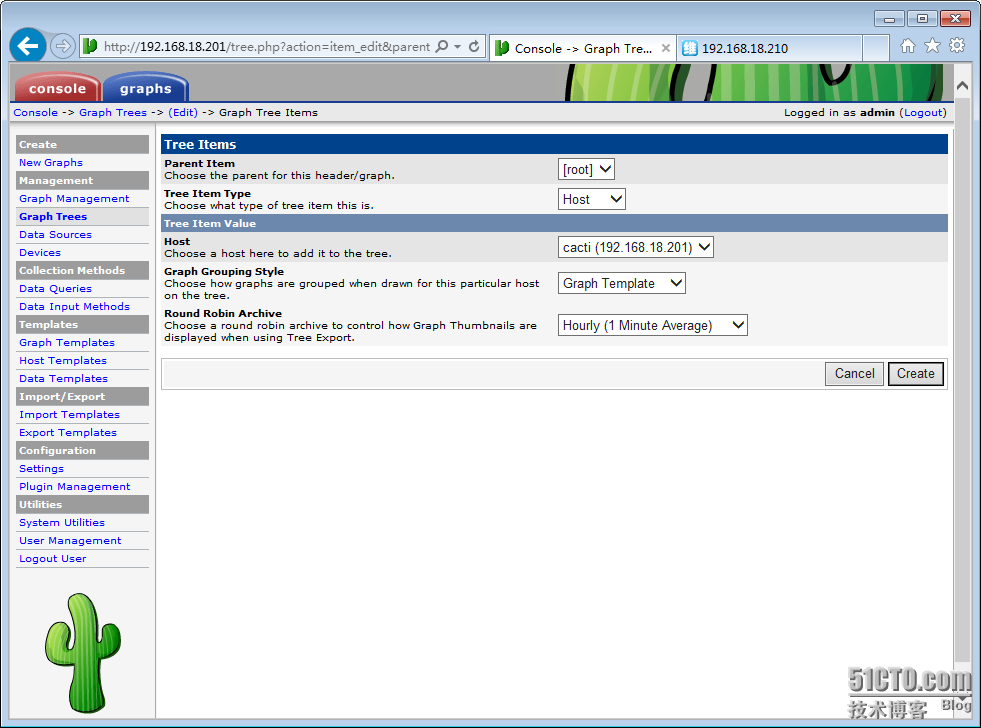
Task: Open Data Queries in sidebar
Action: point(55,288)
